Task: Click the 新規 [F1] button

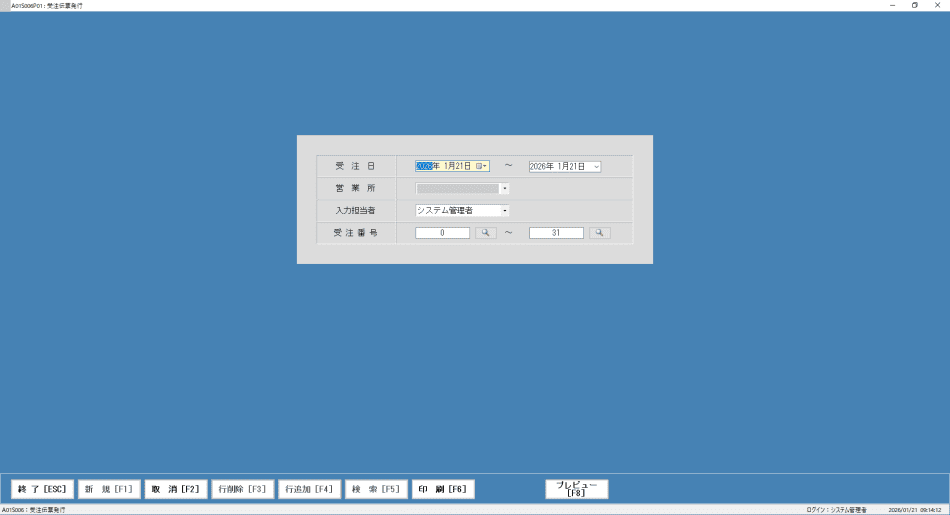Action: click(x=109, y=489)
